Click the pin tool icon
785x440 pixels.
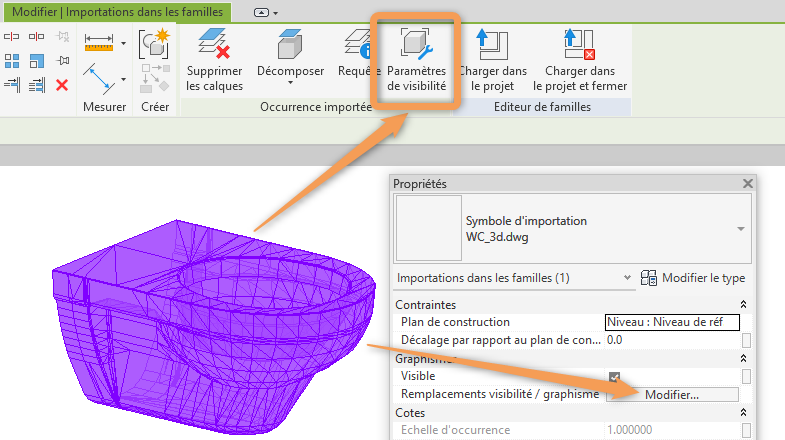point(63,61)
